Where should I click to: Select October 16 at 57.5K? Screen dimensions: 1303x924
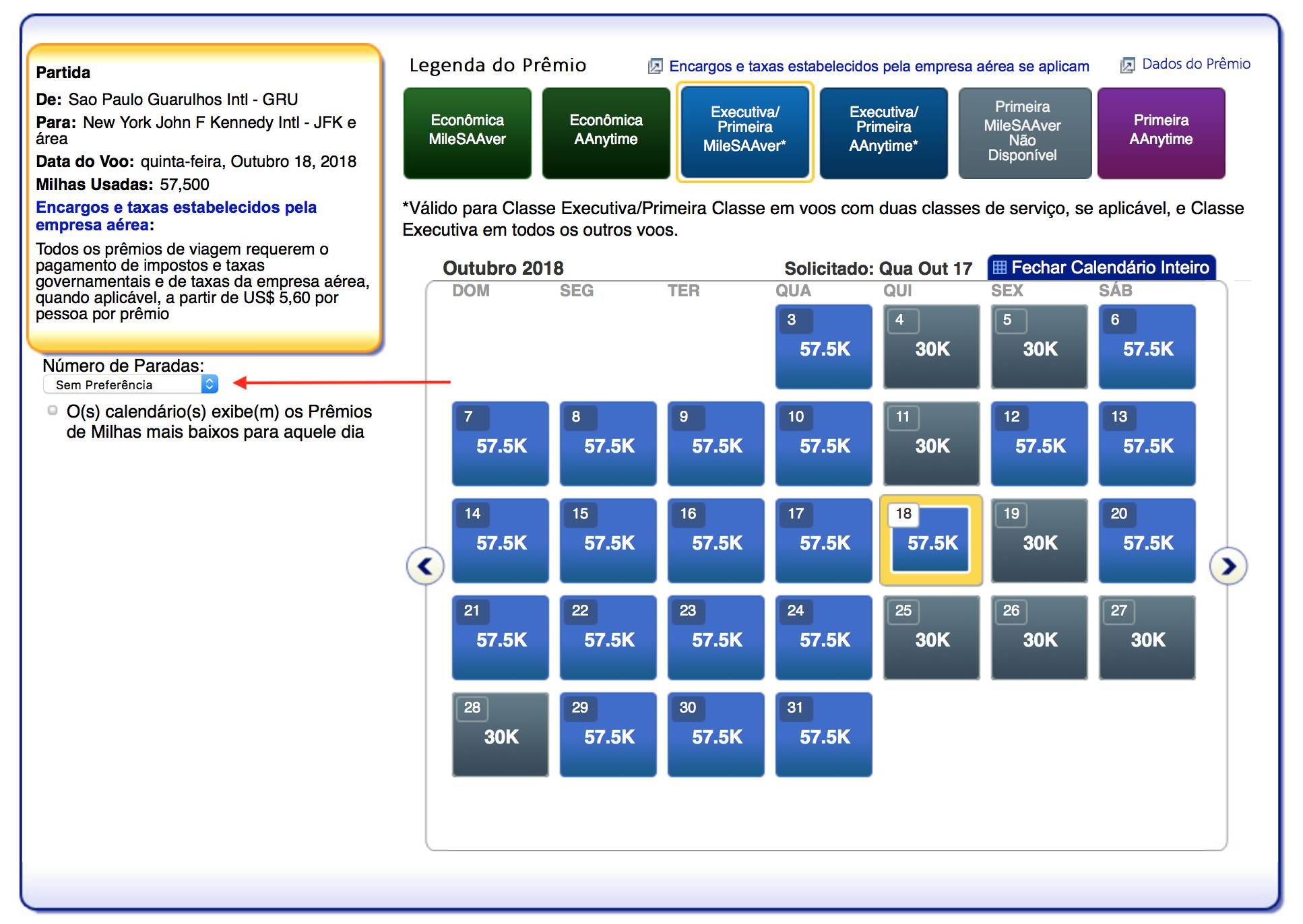tap(716, 540)
